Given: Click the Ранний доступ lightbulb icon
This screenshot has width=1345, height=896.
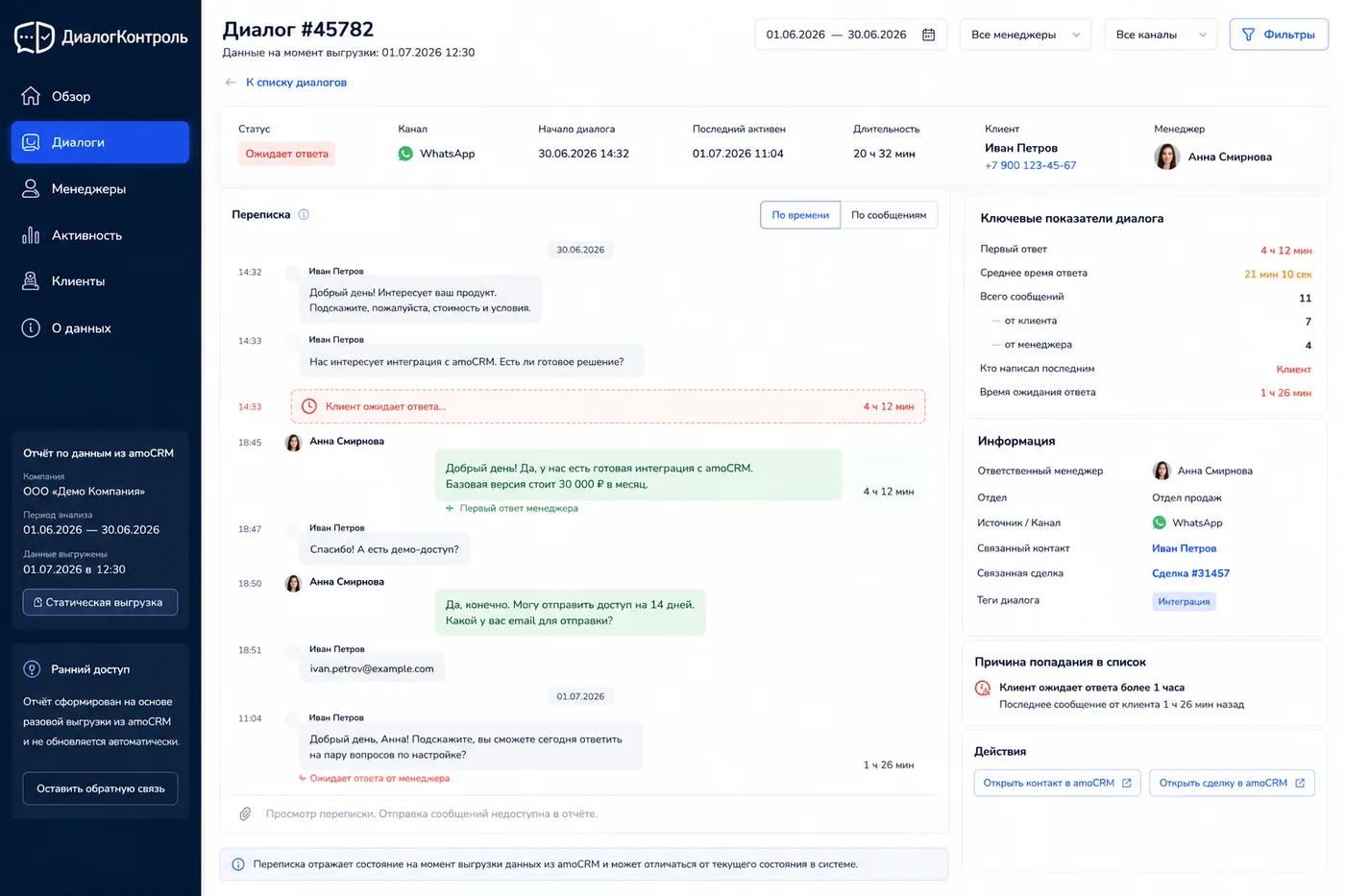Looking at the screenshot, I should coord(32,669).
